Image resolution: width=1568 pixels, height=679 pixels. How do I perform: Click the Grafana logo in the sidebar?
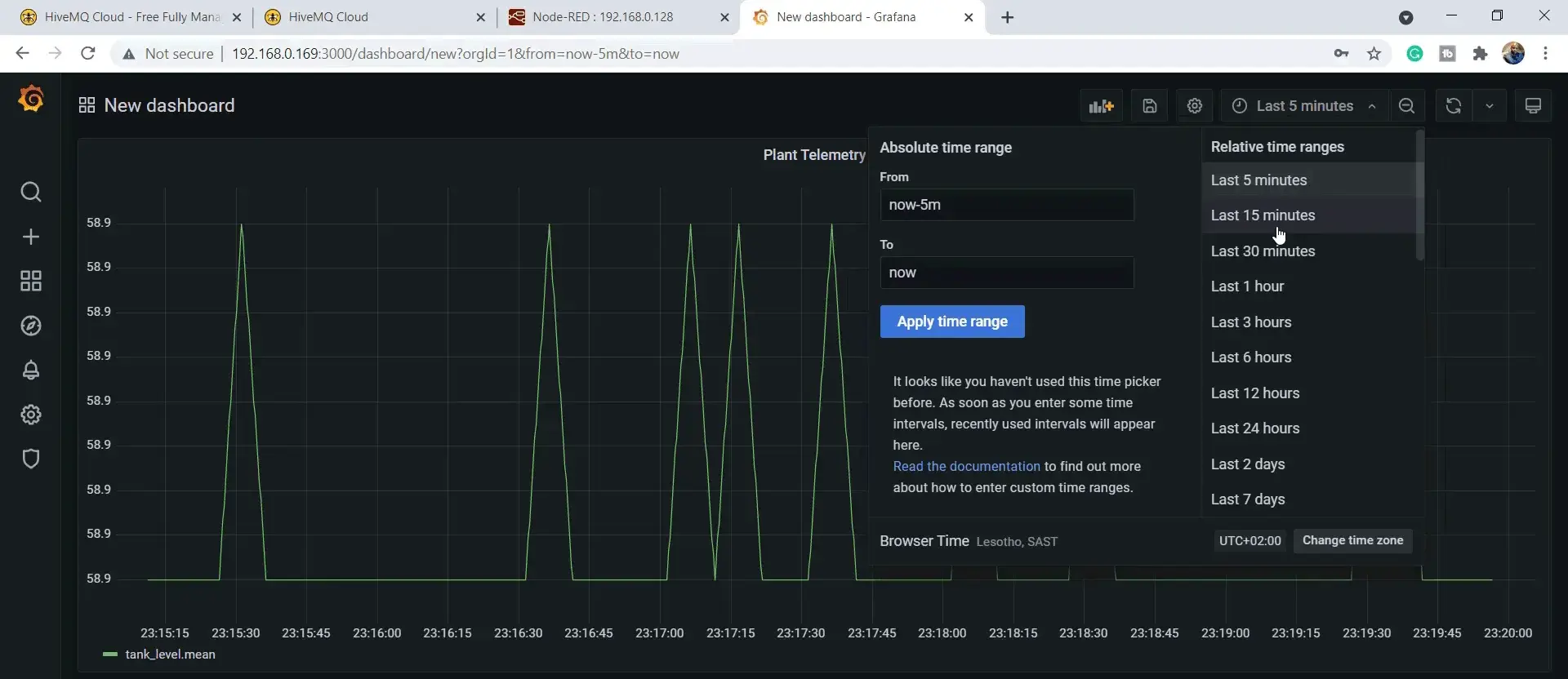click(31, 99)
